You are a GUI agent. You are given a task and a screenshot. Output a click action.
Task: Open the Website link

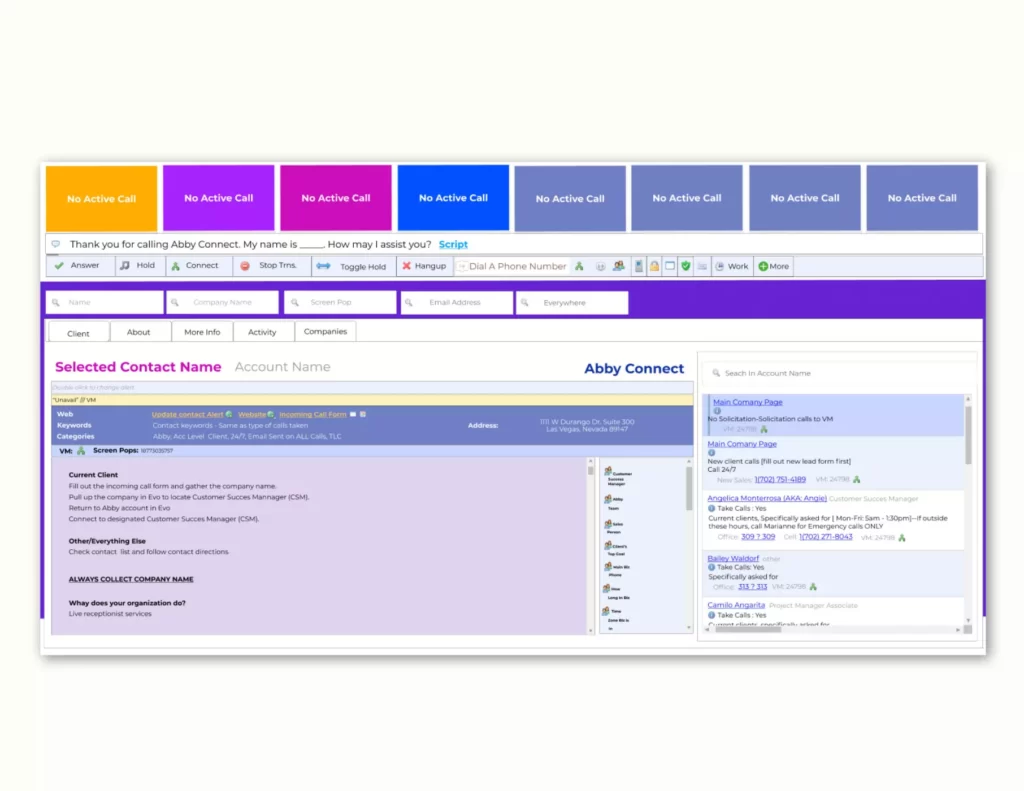(252, 414)
